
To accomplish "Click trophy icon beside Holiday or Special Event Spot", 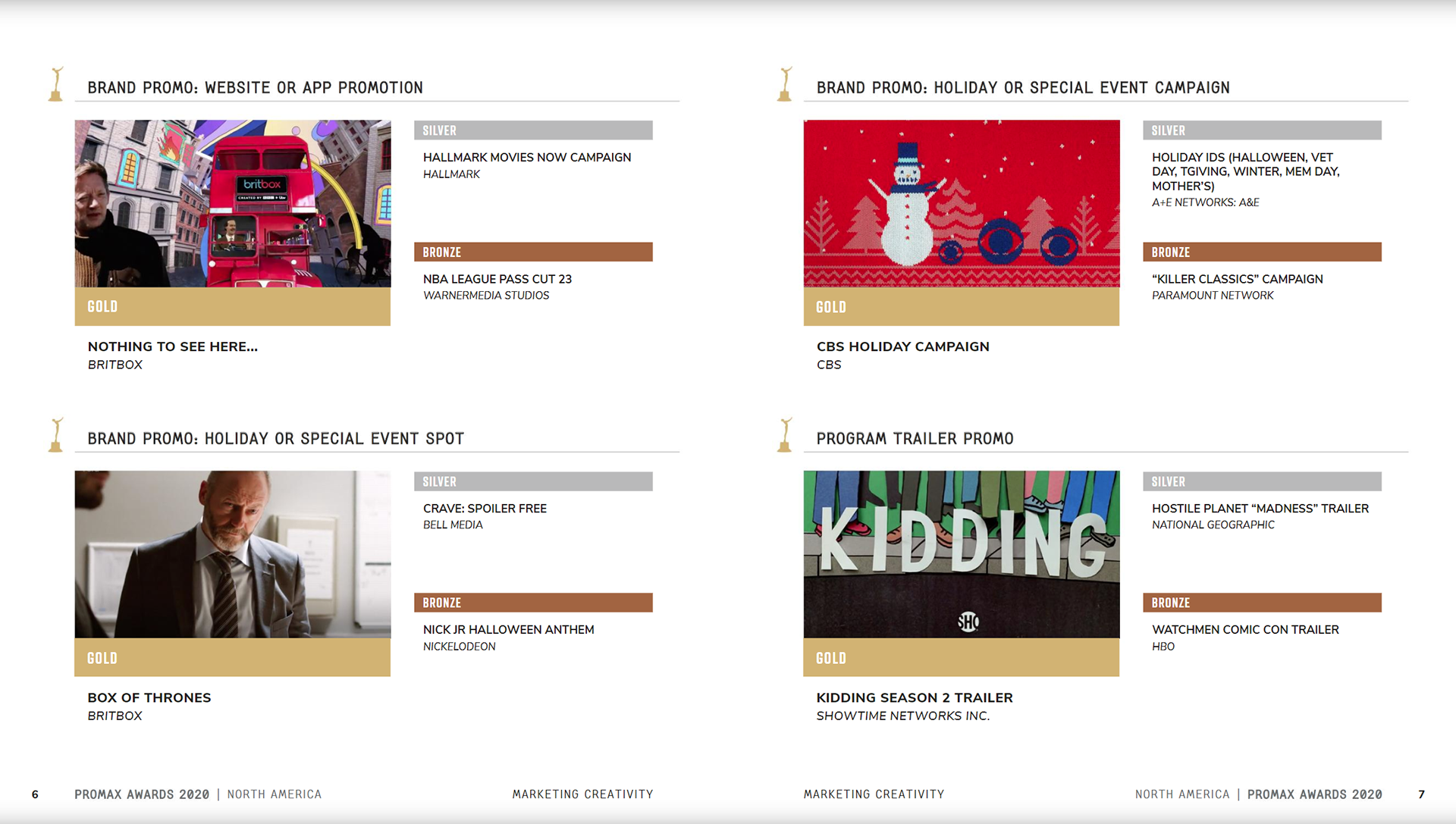I will [x=56, y=435].
